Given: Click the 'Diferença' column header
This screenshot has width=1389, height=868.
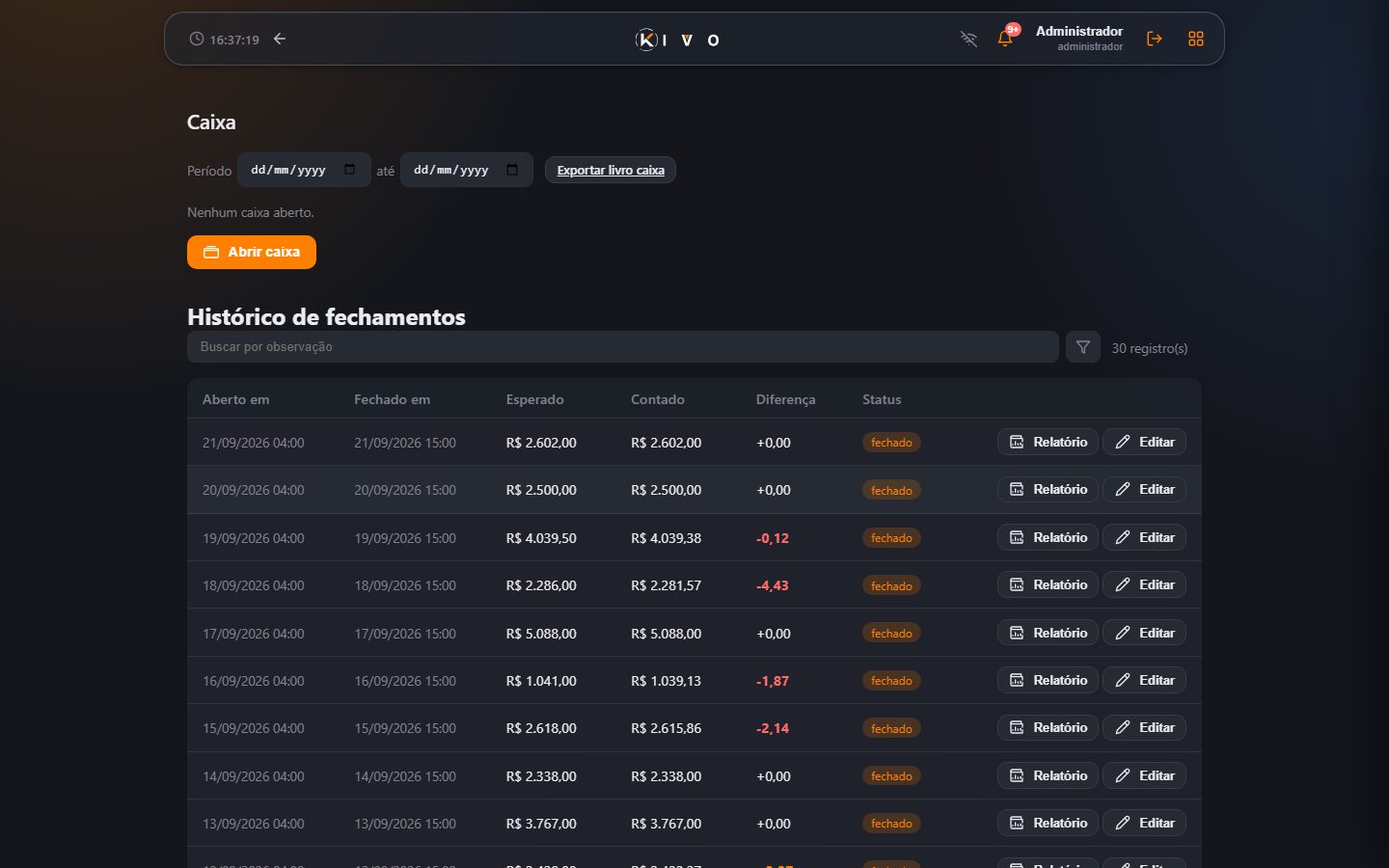Looking at the screenshot, I should point(786,399).
